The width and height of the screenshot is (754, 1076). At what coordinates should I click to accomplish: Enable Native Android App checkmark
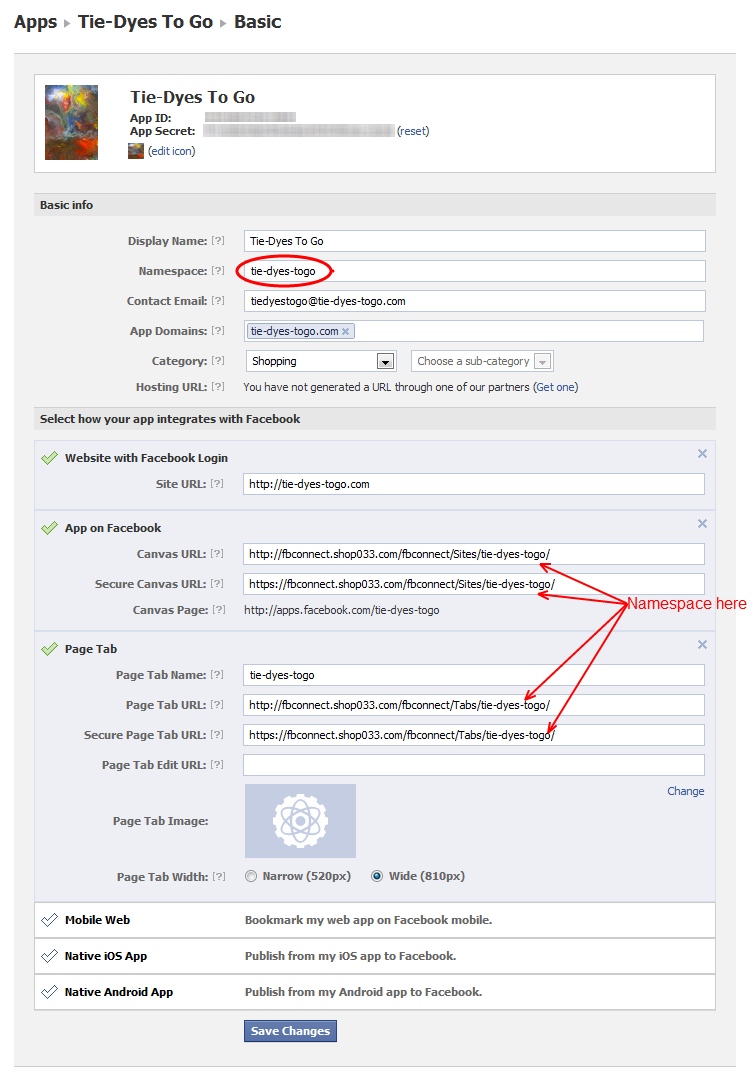[49, 992]
